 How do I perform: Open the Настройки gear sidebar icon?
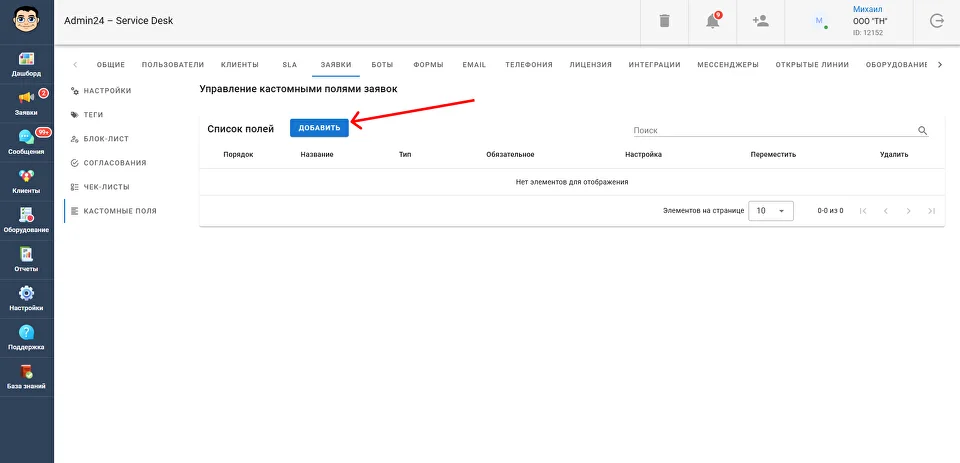click(26, 293)
